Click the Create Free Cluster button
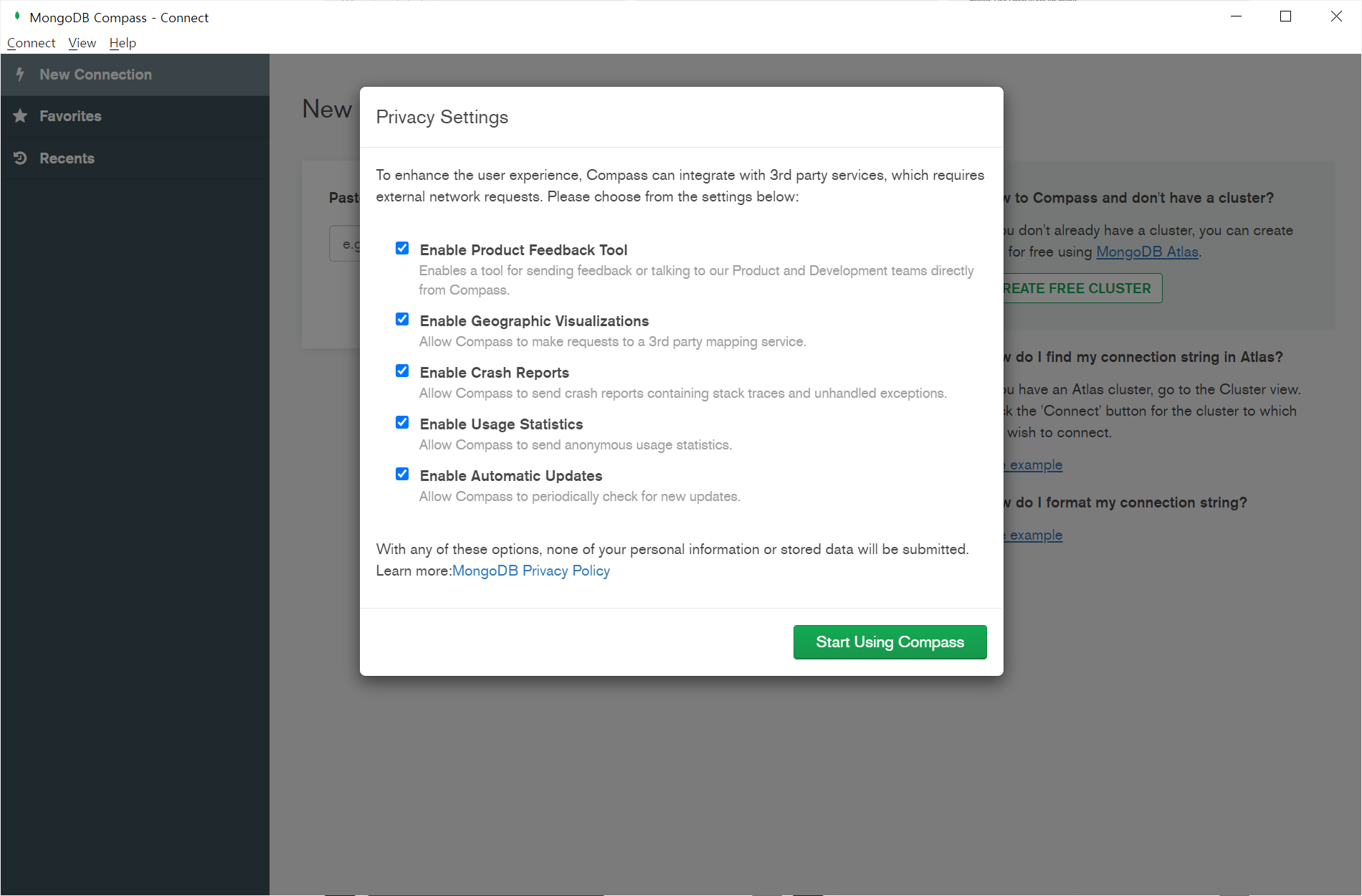 1082,288
